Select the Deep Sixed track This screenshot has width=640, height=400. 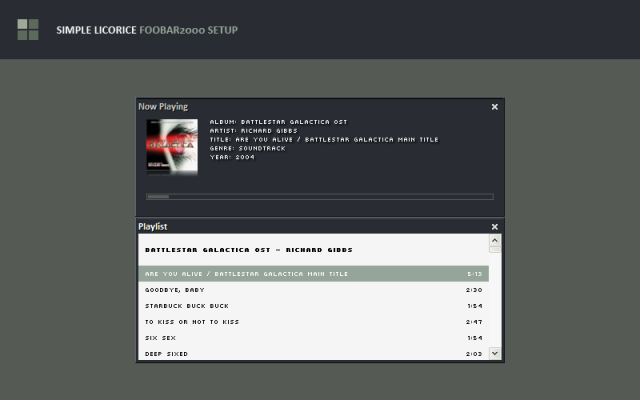(x=313, y=353)
